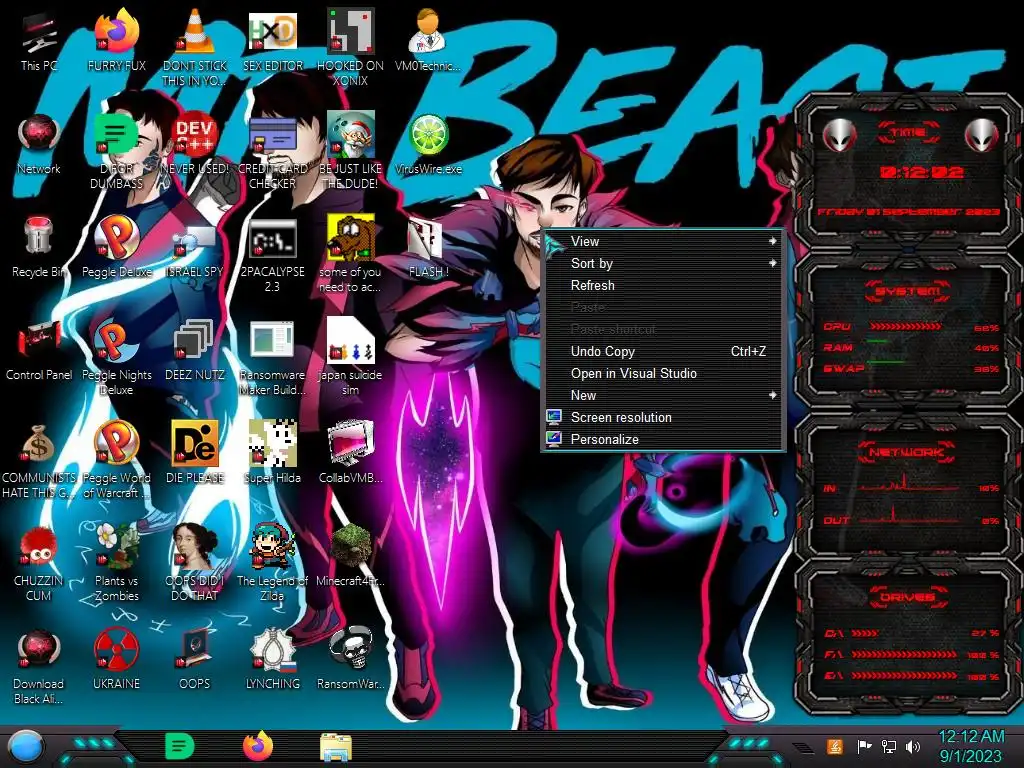
Task: Open the Legend of Zilda shortcut
Action: [272, 562]
